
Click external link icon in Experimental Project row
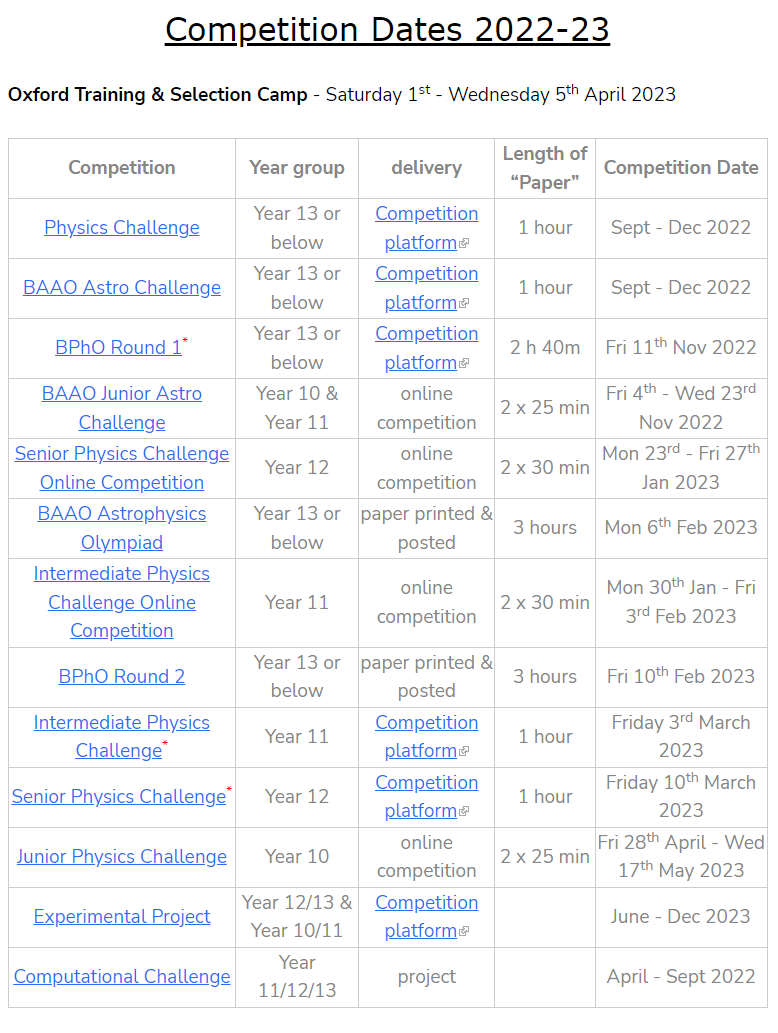464,932
